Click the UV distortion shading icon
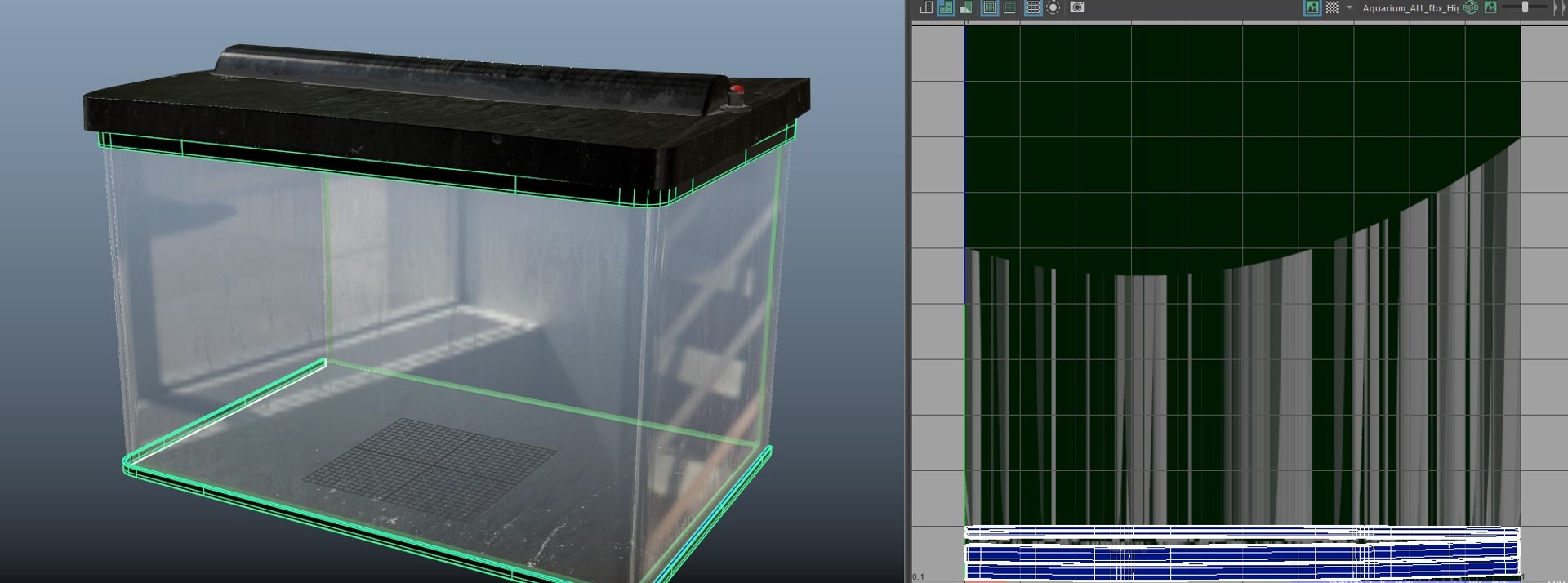 (x=966, y=7)
